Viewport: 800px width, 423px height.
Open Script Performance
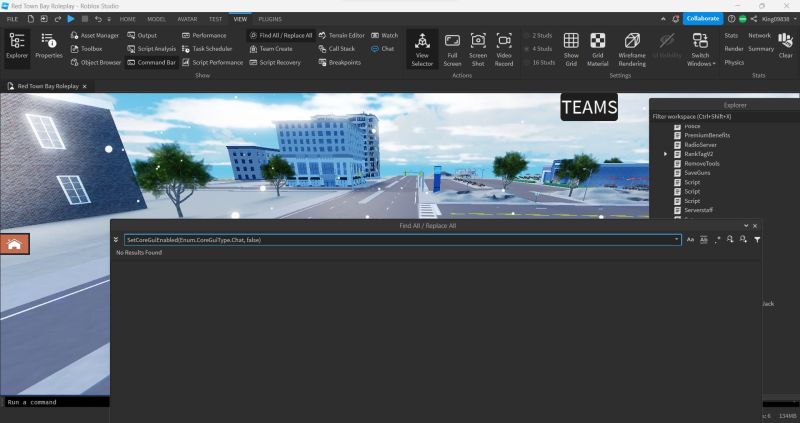[212, 63]
